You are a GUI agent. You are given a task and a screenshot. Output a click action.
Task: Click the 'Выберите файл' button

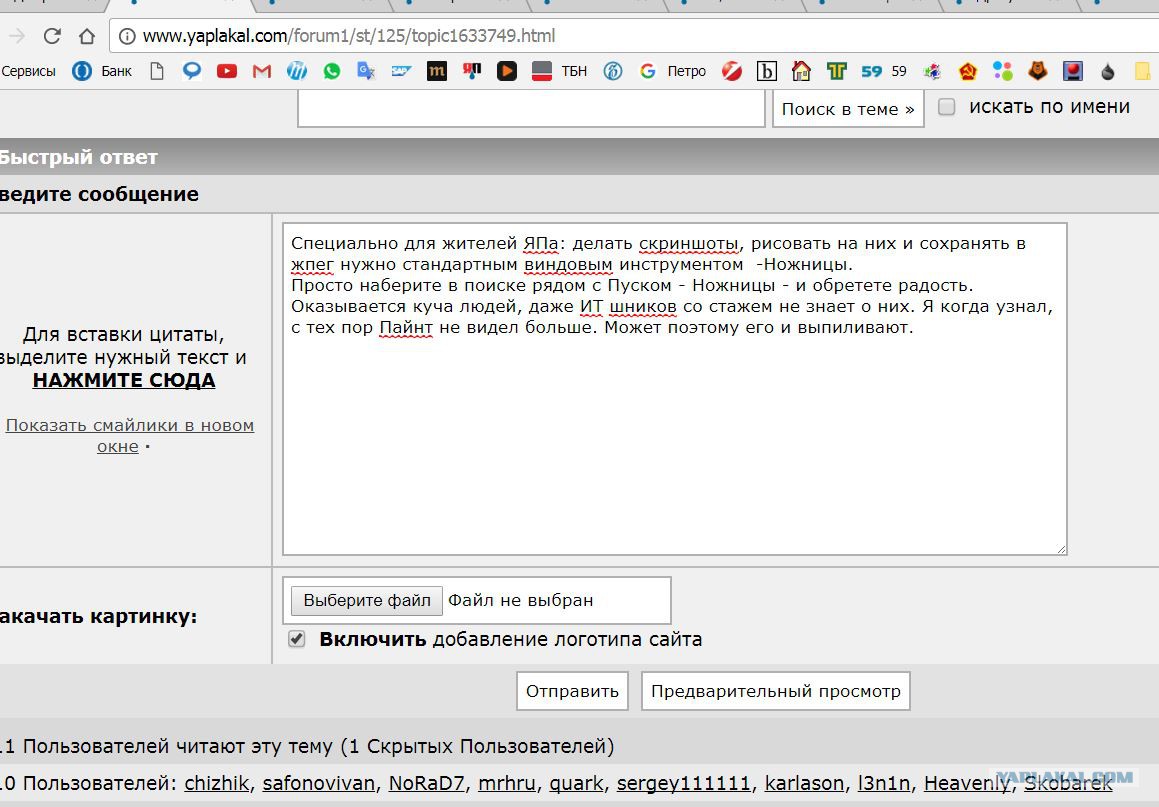367,600
